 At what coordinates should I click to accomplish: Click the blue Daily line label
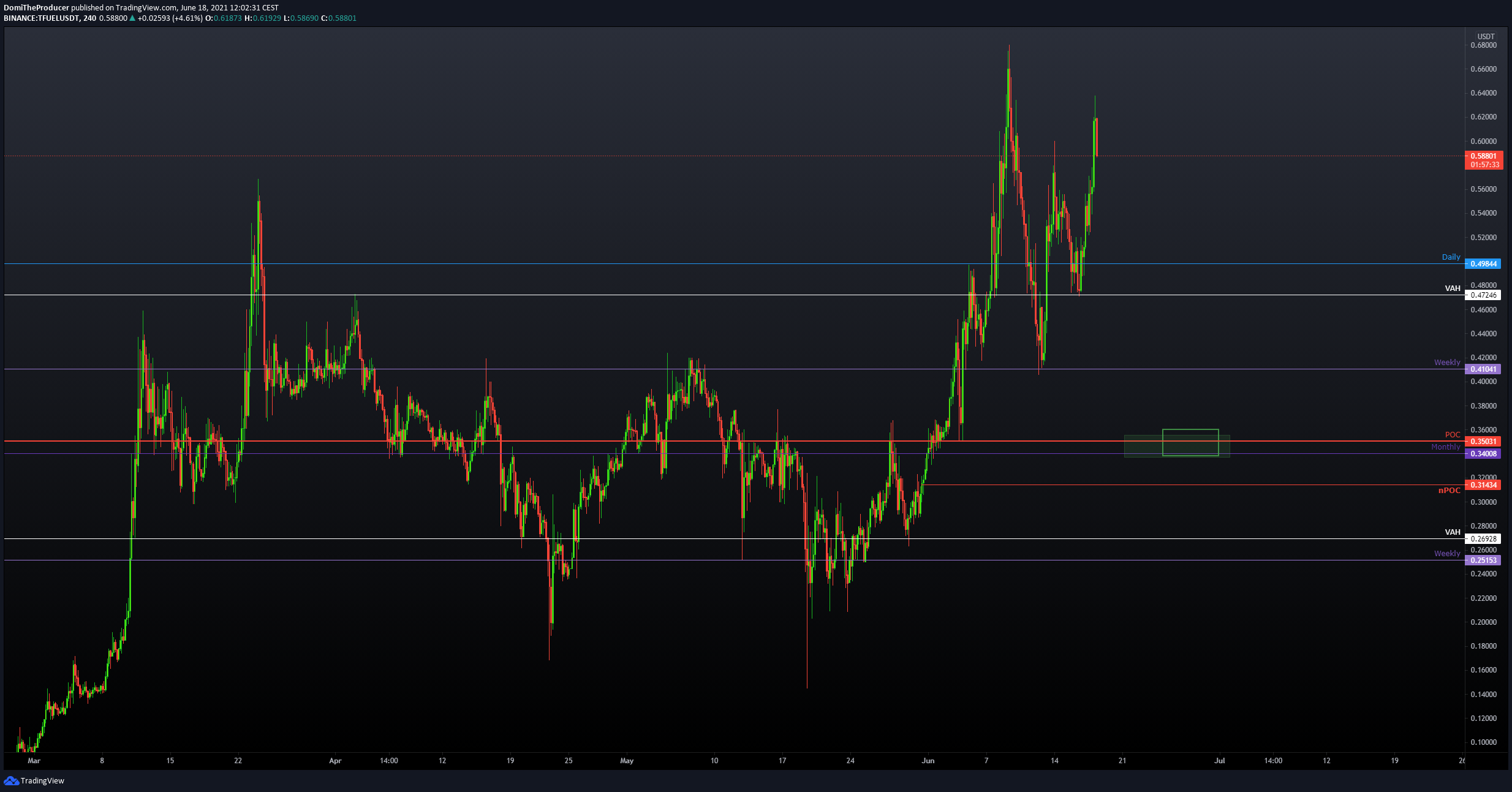pyautogui.click(x=1451, y=257)
